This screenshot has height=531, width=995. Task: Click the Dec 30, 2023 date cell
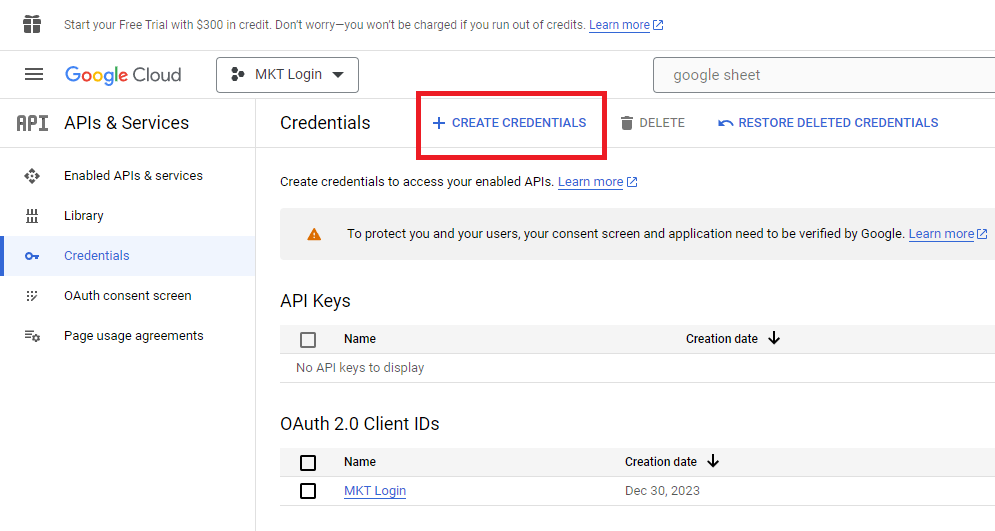[x=662, y=491]
